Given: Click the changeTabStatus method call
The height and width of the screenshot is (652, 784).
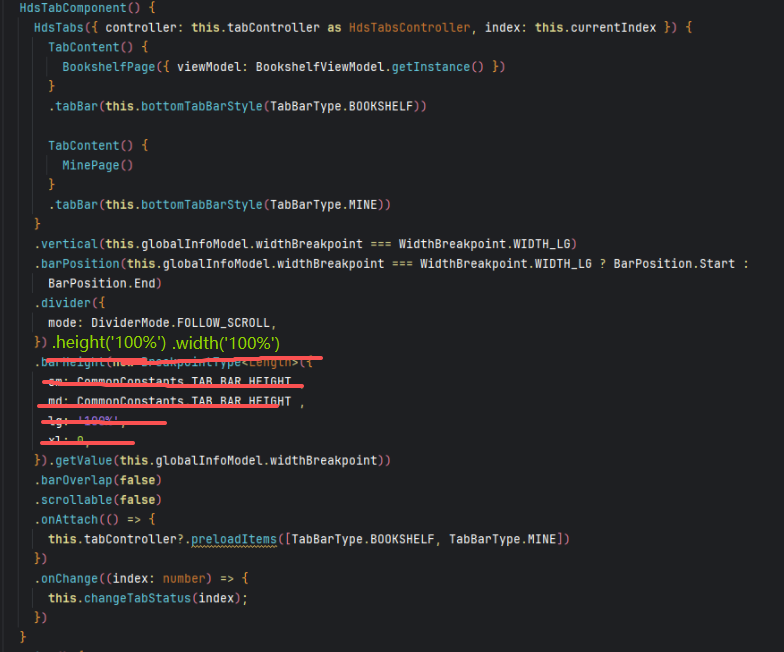Looking at the screenshot, I should (x=138, y=598).
